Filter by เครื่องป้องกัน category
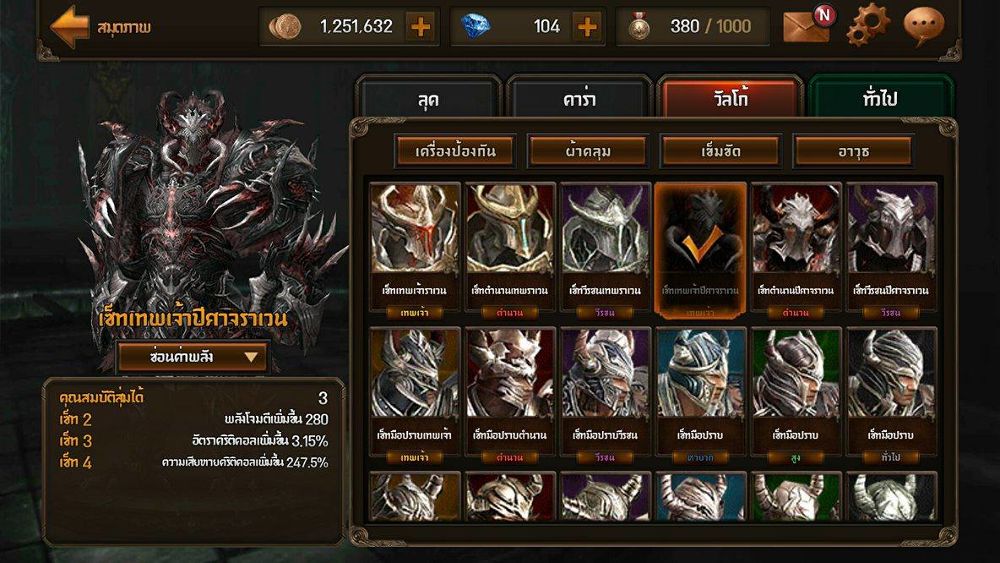The width and height of the screenshot is (1000, 563). point(455,151)
